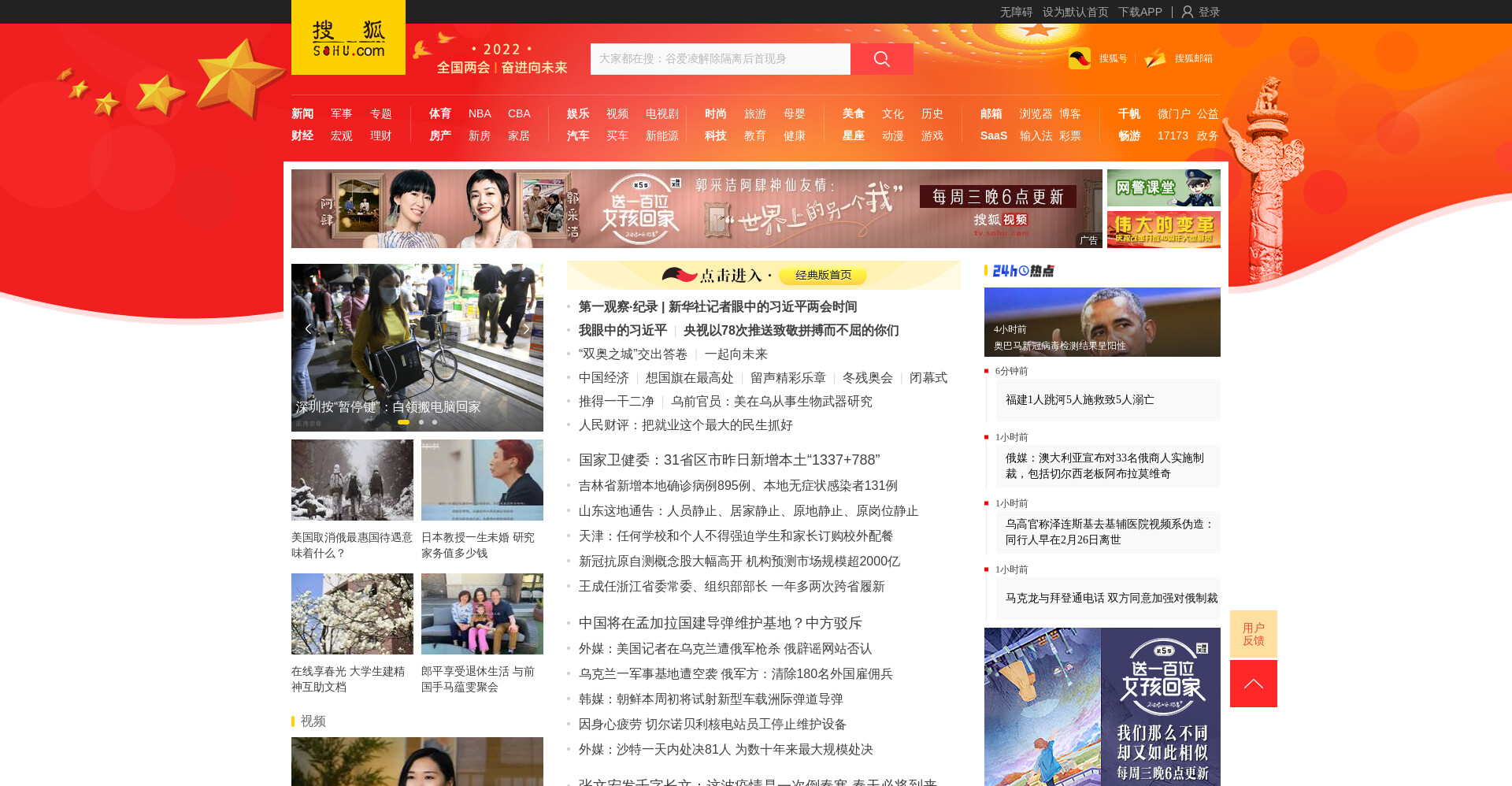Open the 乌高官称泽连斯基 hot news item
This screenshot has width=1512, height=786.
coord(1110,532)
